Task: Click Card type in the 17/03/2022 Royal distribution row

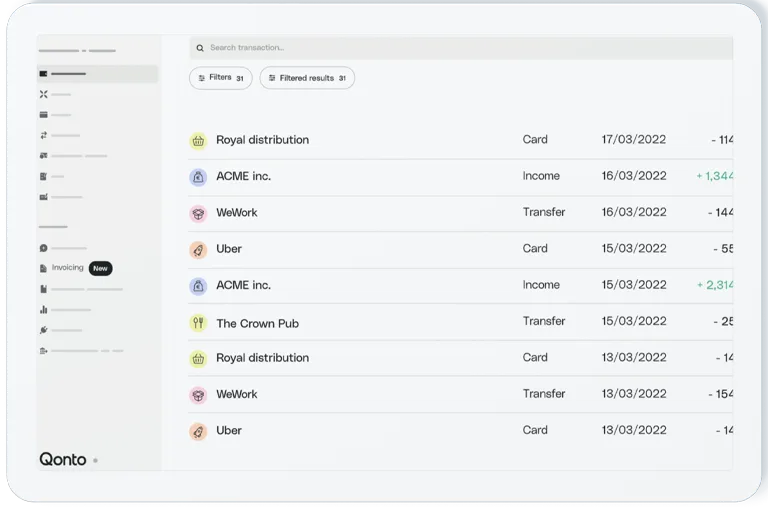Action: (x=535, y=140)
